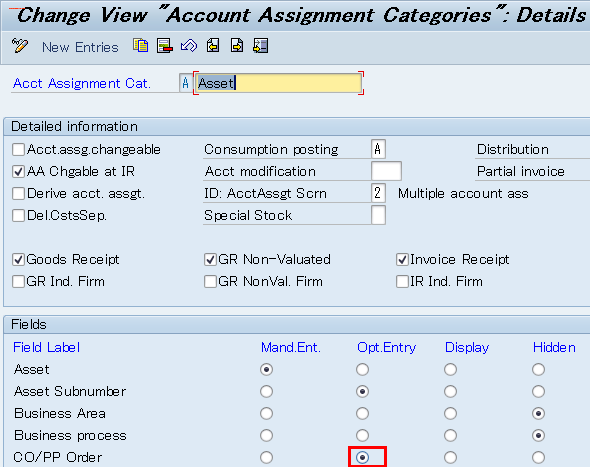Viewport: 590px width, 467px height.
Task: Click the Undo change icon
Action: (189, 46)
